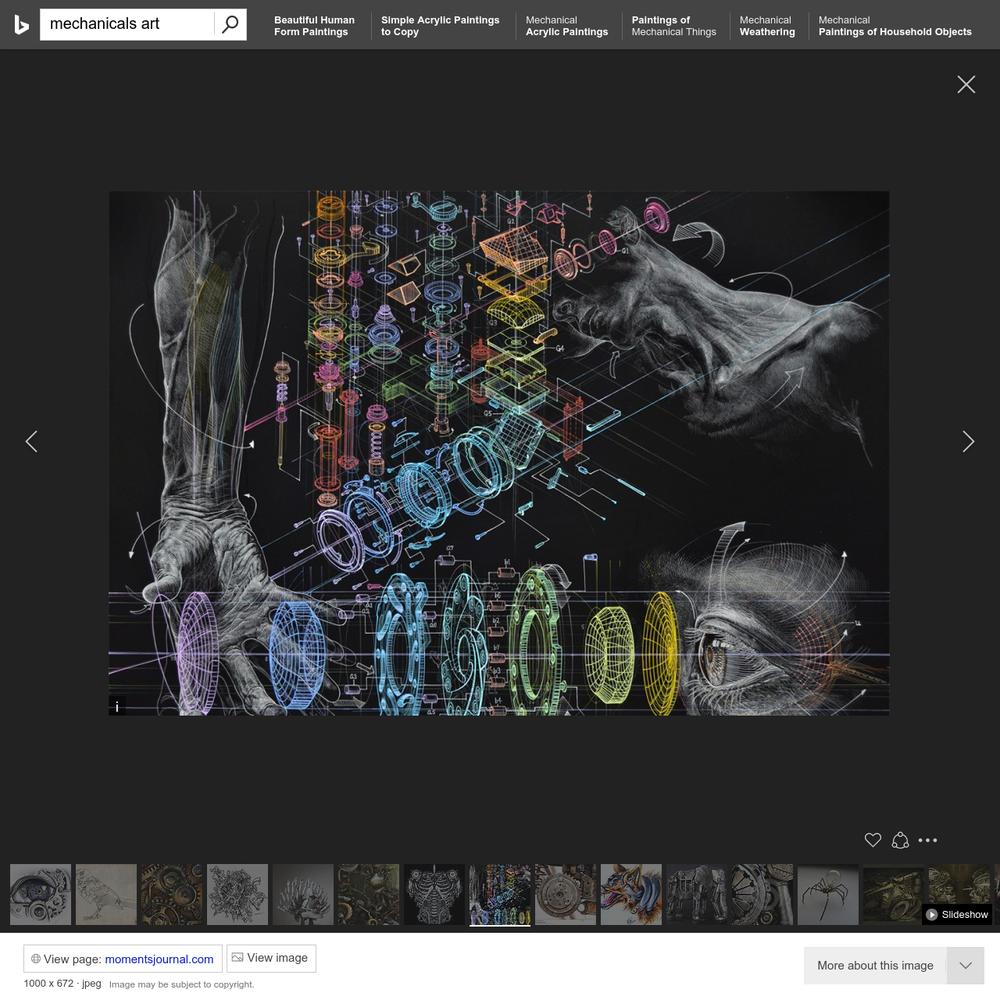Viewport: 1000px width, 1000px height.
Task: Start the Slideshow
Action: click(957, 915)
